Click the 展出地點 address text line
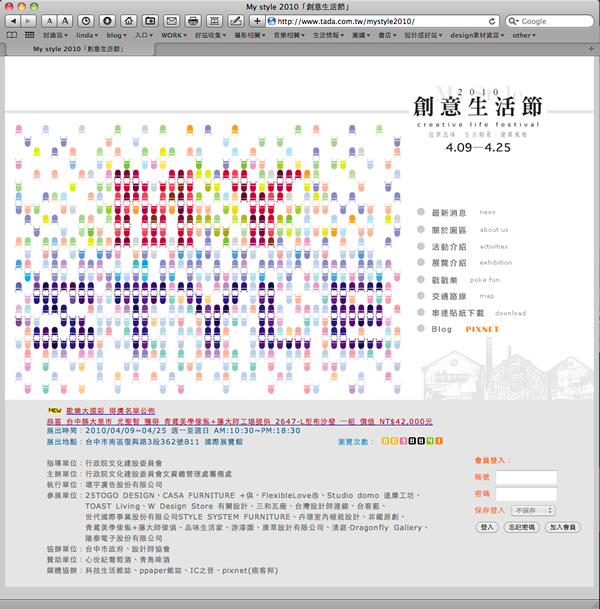The height and width of the screenshot is (609, 600). click(x=144, y=442)
